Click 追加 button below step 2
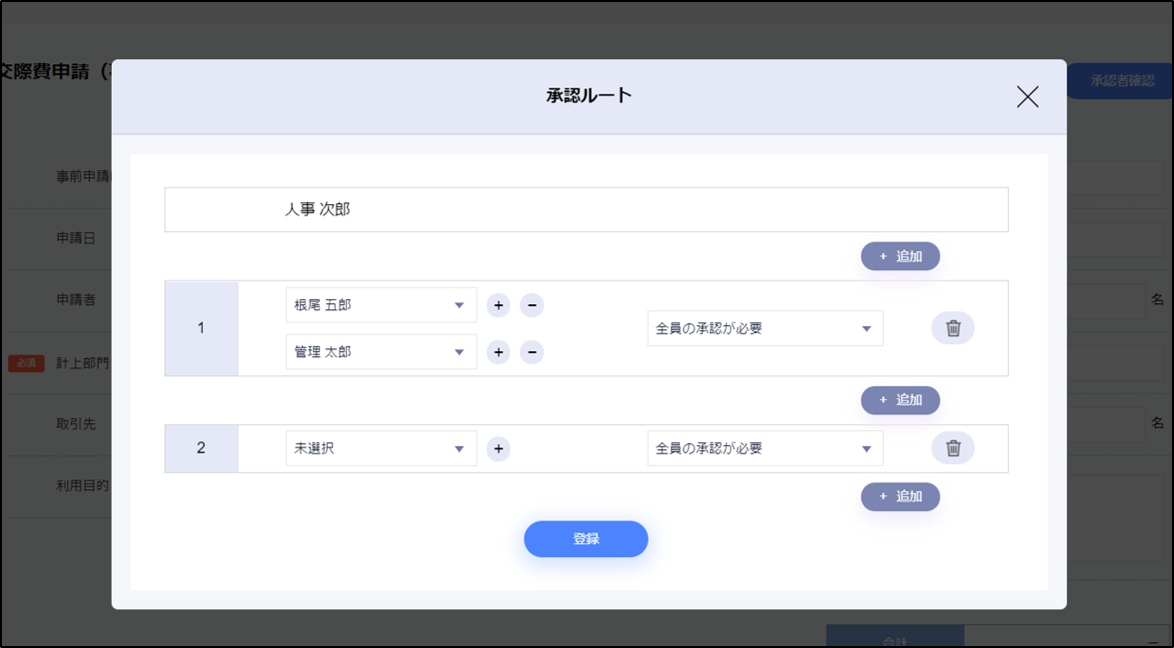This screenshot has height=648, width=1174. point(900,497)
